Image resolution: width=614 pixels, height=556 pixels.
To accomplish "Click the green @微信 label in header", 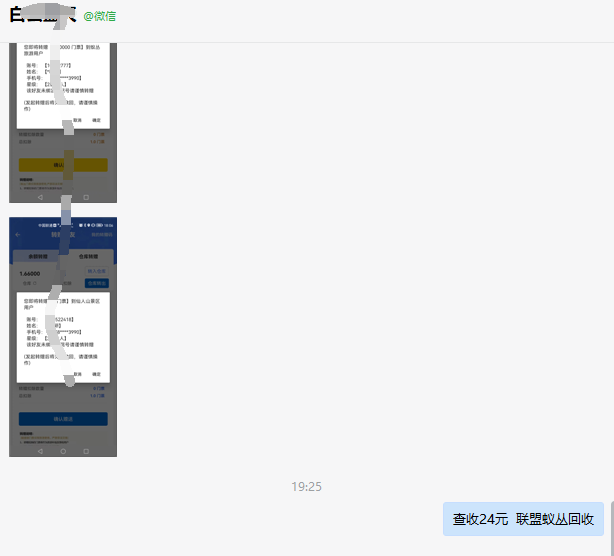I will (x=100, y=17).
